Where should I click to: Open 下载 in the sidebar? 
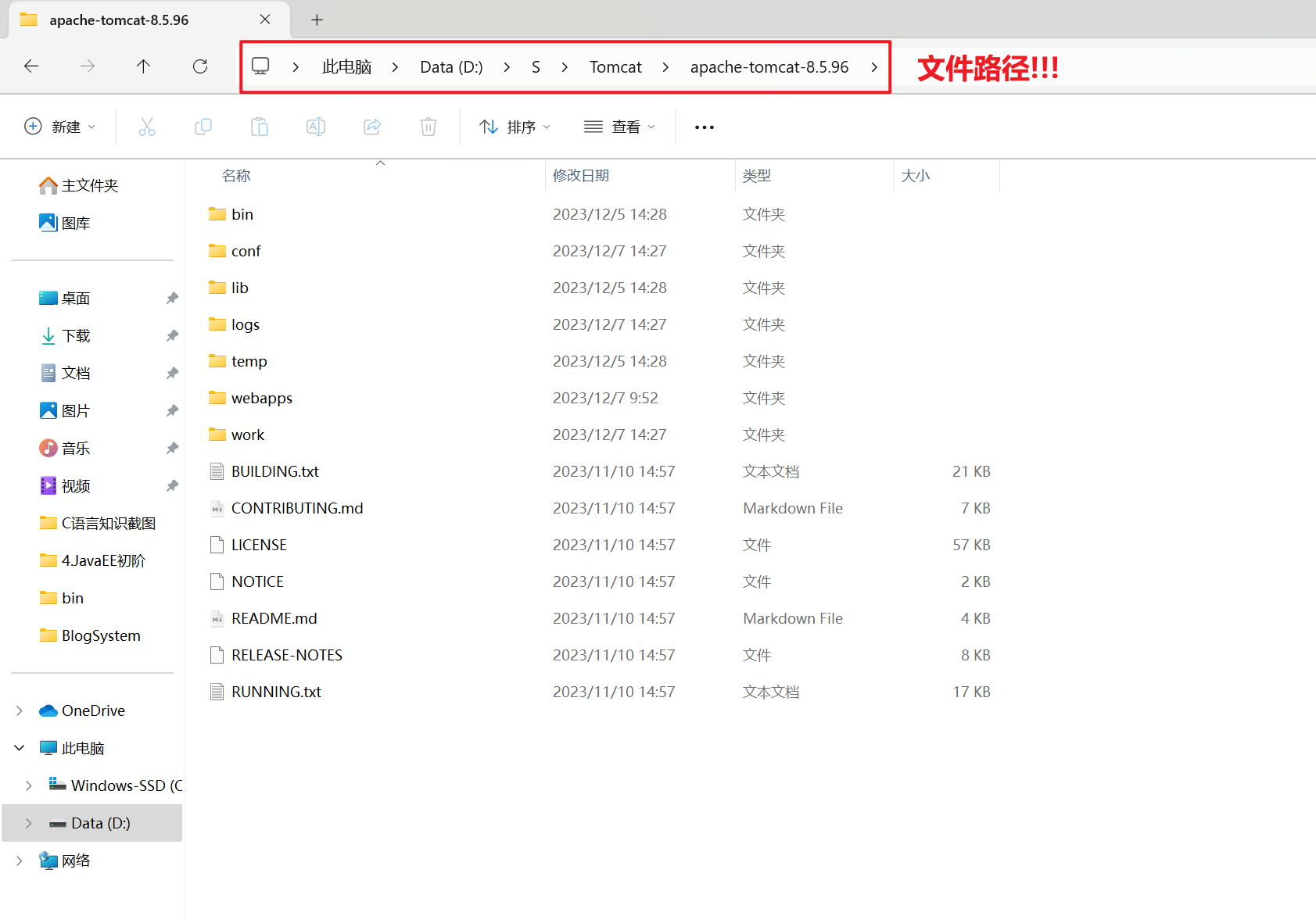[65, 335]
